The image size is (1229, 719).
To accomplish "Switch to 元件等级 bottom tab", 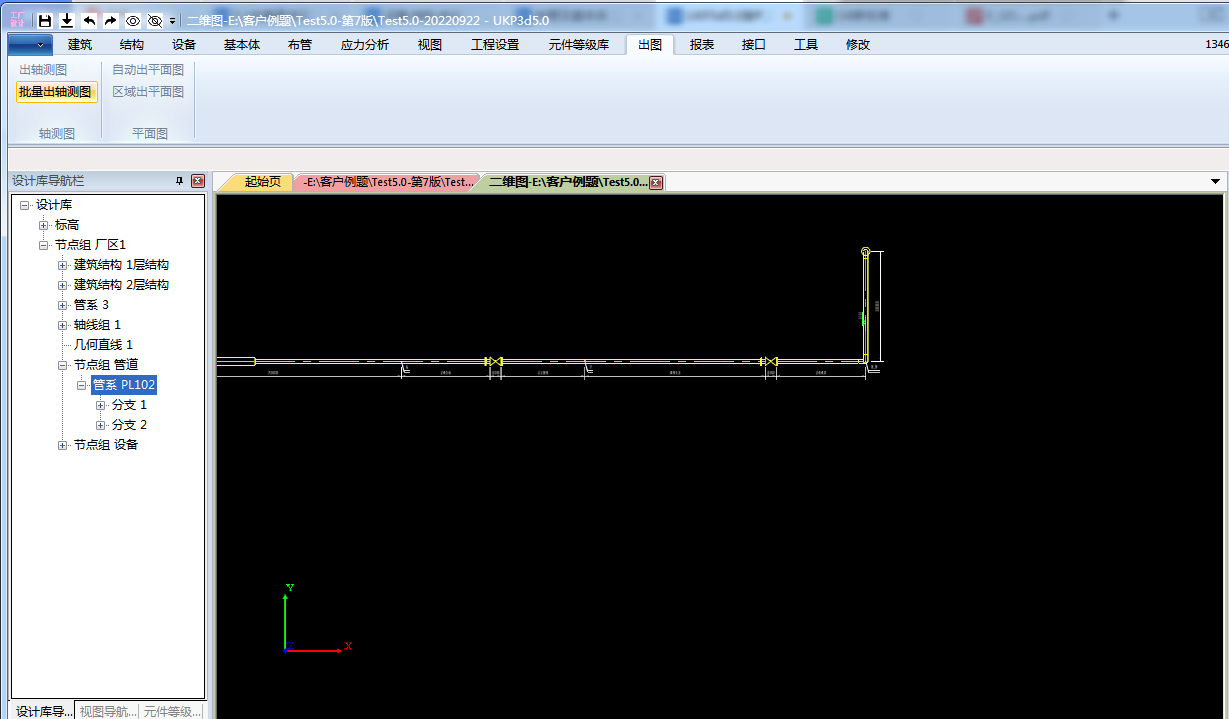I will point(172,711).
